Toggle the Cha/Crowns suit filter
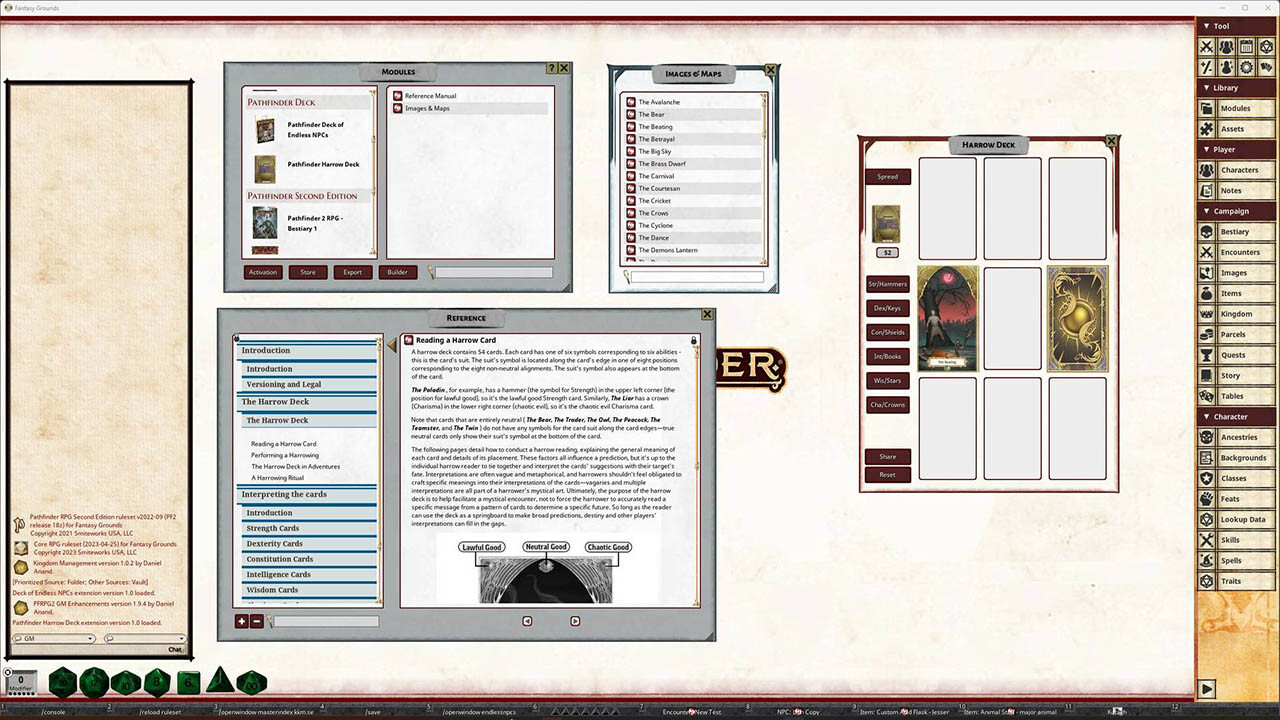 click(887, 404)
